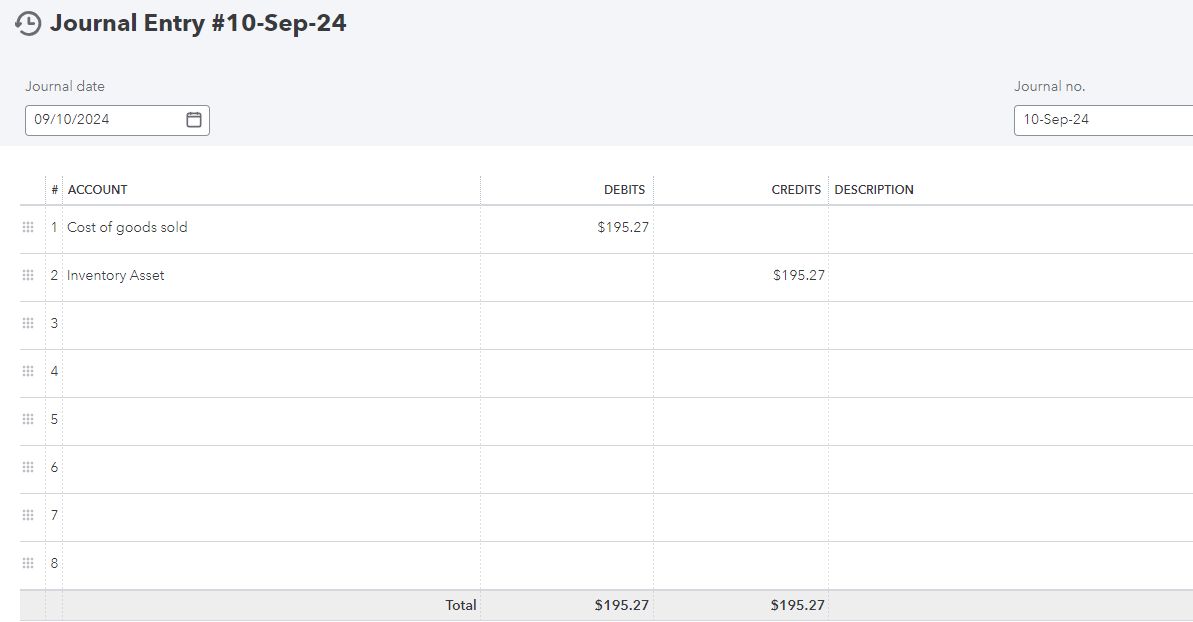
Task: Click the journal history clock icon
Action: [29, 24]
